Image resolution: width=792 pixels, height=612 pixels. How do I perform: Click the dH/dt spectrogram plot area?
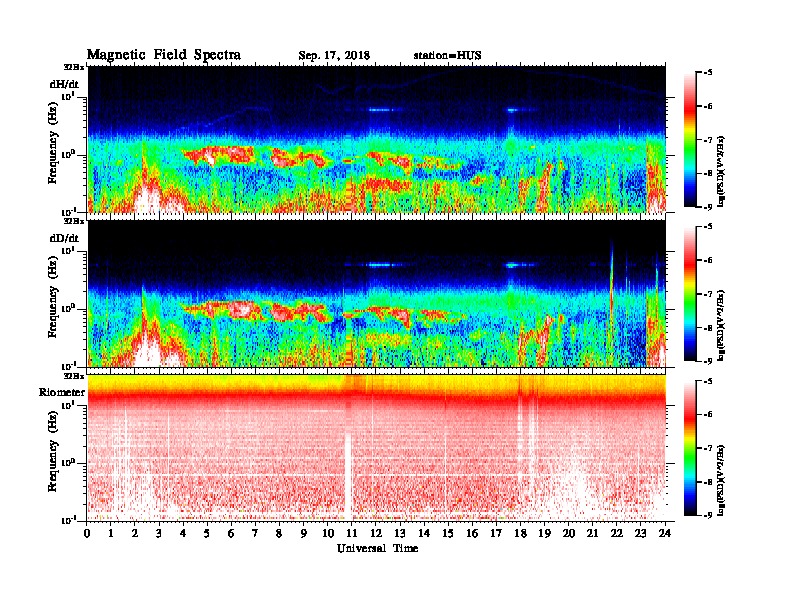(376, 139)
